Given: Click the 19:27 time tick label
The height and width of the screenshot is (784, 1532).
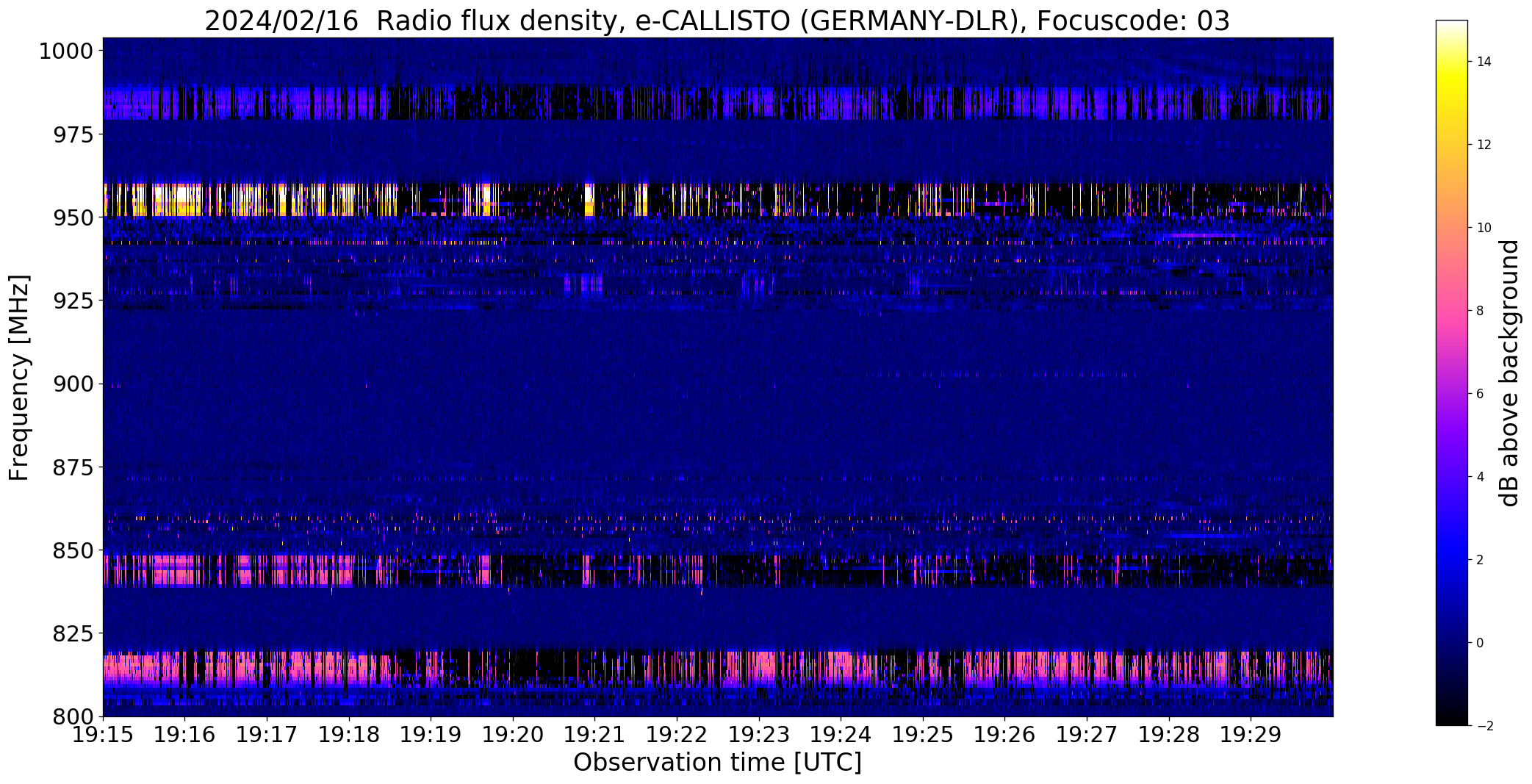Looking at the screenshot, I should [1087, 735].
